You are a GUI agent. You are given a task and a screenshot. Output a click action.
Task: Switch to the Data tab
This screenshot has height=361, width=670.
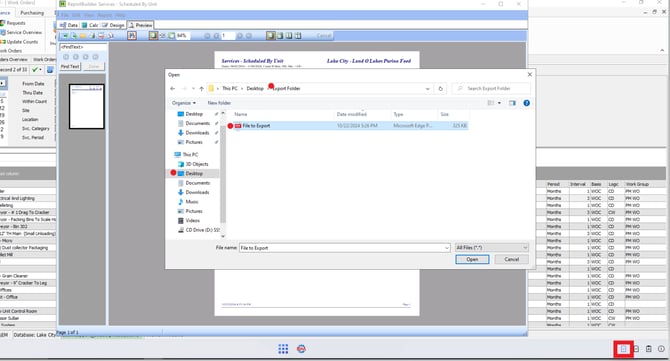pyautogui.click(x=69, y=25)
